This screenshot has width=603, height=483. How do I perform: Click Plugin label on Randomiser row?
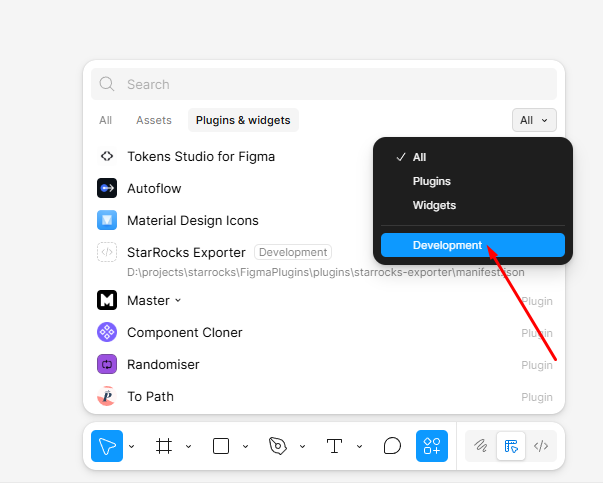point(537,365)
